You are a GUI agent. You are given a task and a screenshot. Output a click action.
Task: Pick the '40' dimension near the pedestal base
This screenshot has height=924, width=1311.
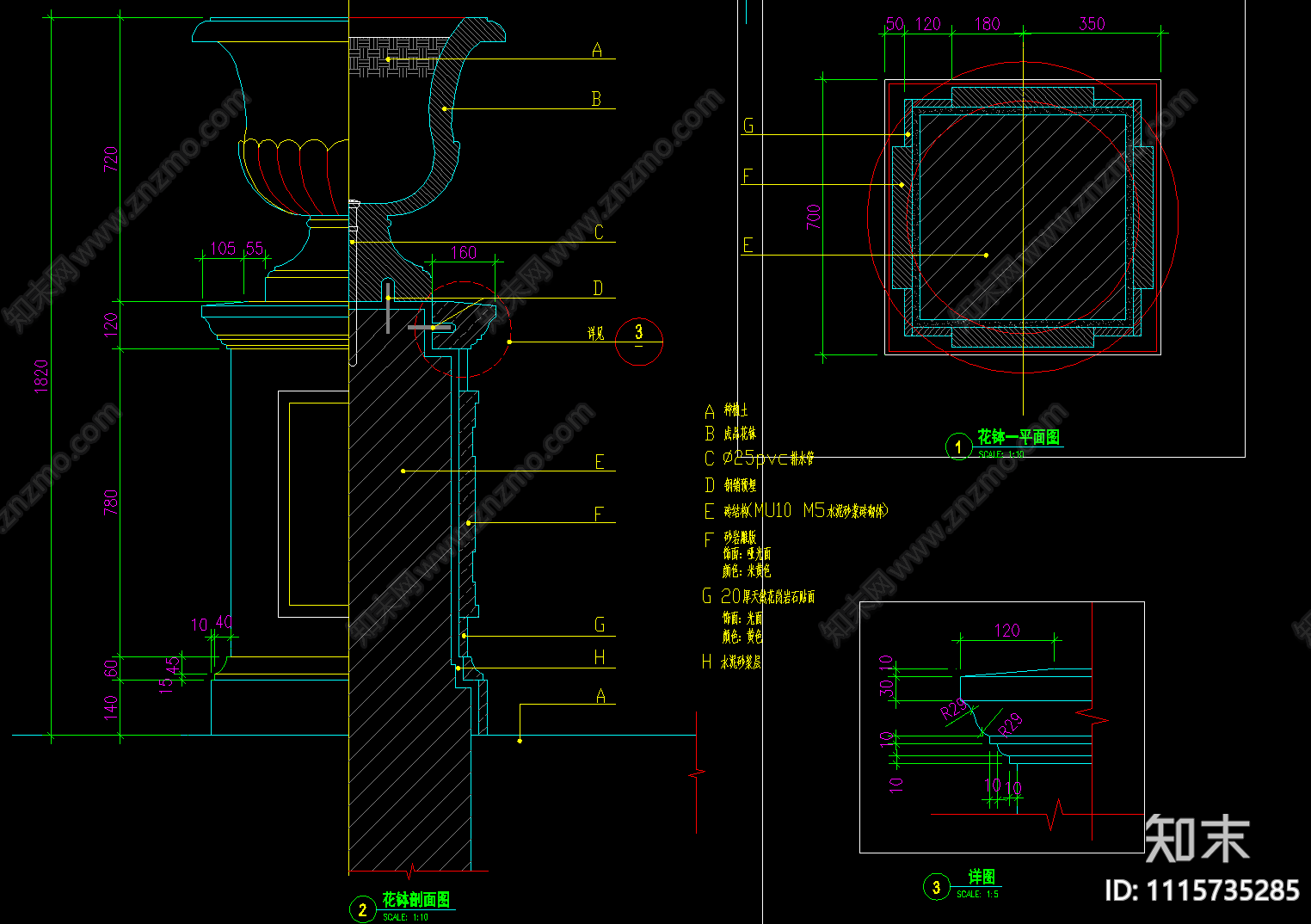[224, 623]
